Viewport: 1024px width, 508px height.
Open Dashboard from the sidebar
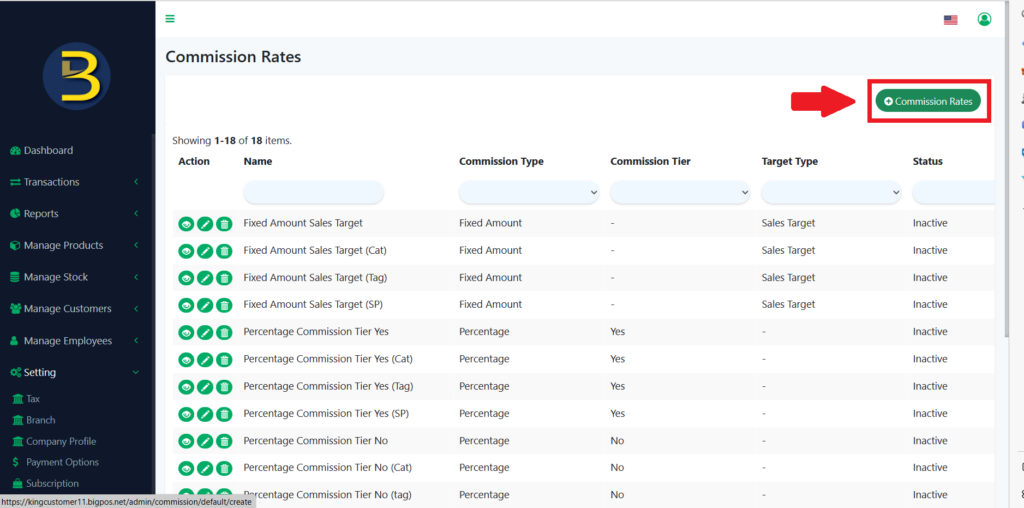click(48, 150)
